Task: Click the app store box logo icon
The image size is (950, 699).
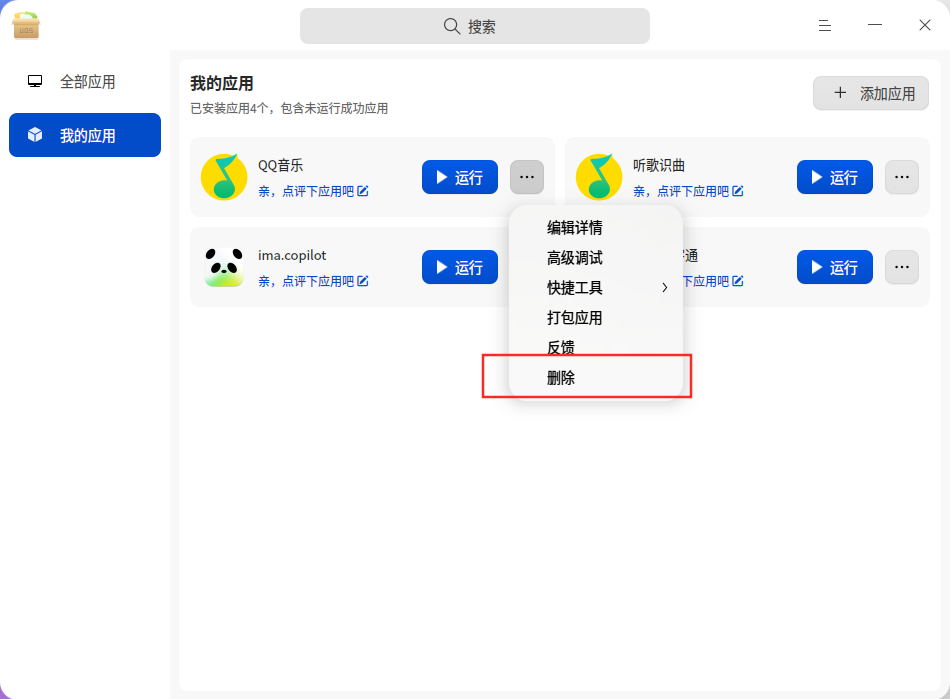Action: point(26,25)
